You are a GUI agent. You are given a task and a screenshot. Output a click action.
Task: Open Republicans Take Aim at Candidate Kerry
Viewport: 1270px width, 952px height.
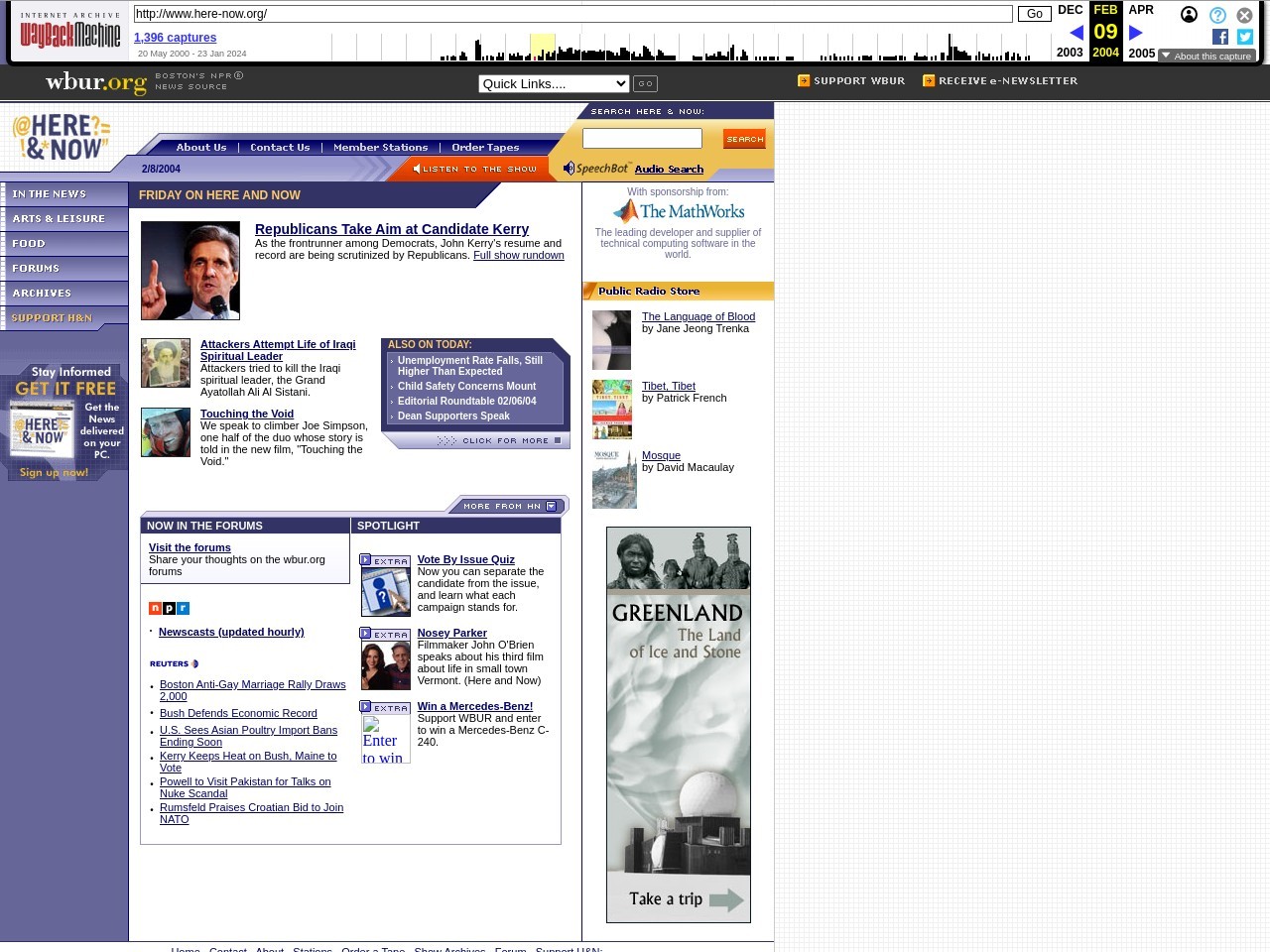391,229
